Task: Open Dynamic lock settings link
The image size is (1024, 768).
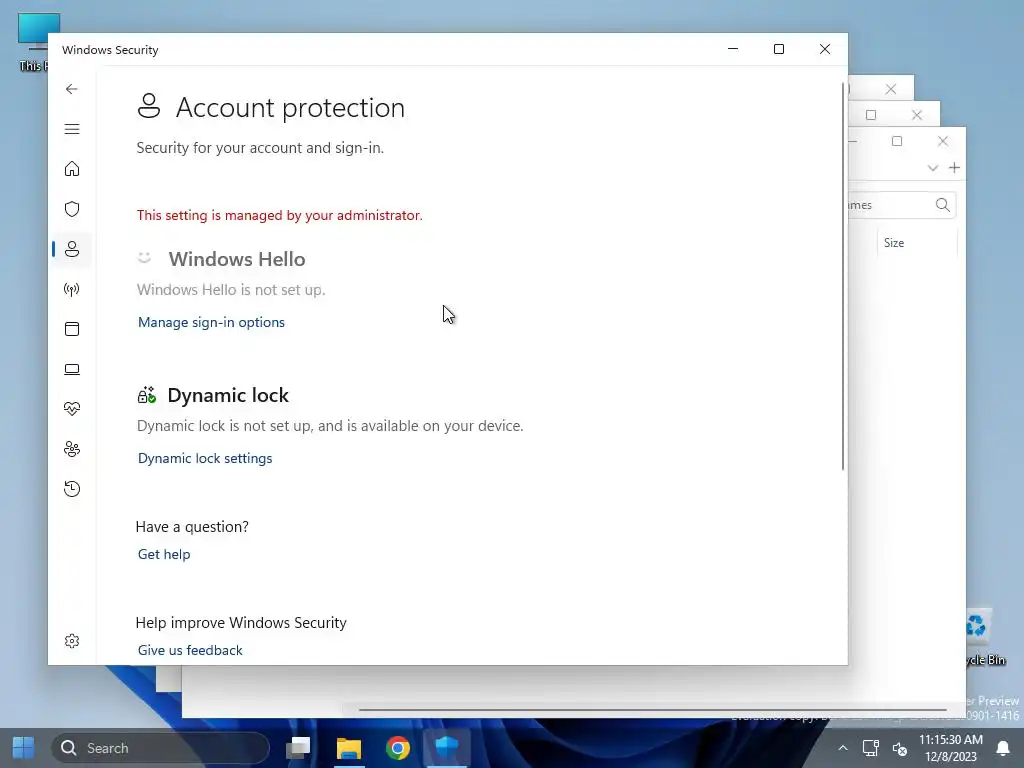Action: point(205,458)
